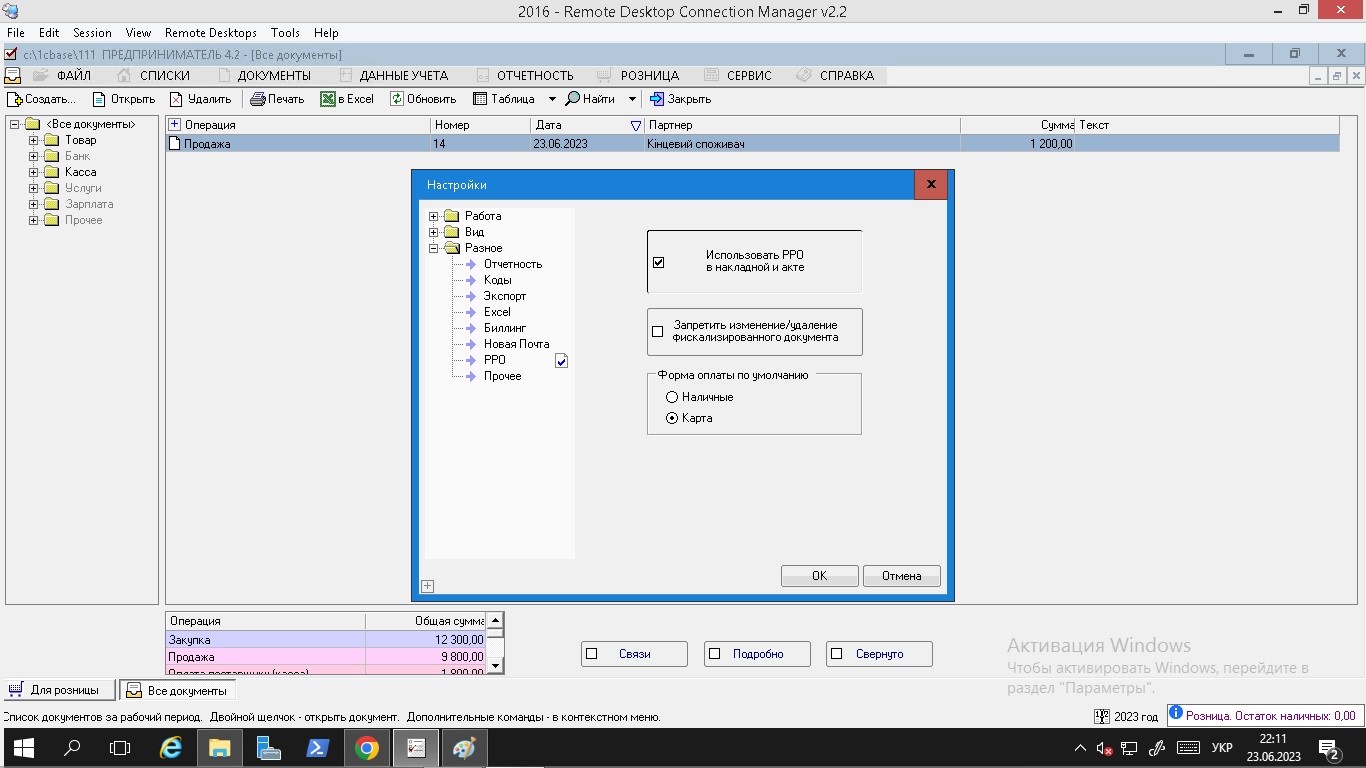Select the Новая Почта settings item

[x=516, y=344]
